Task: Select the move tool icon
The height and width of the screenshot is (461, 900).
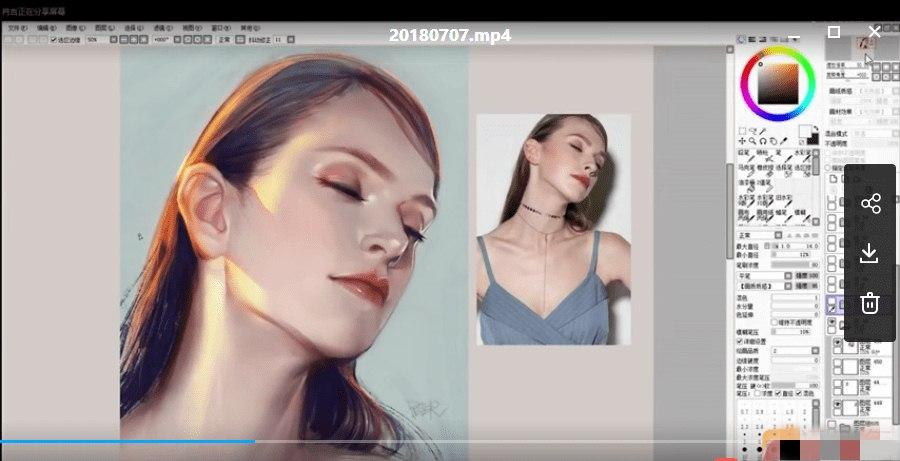Action: [x=741, y=141]
